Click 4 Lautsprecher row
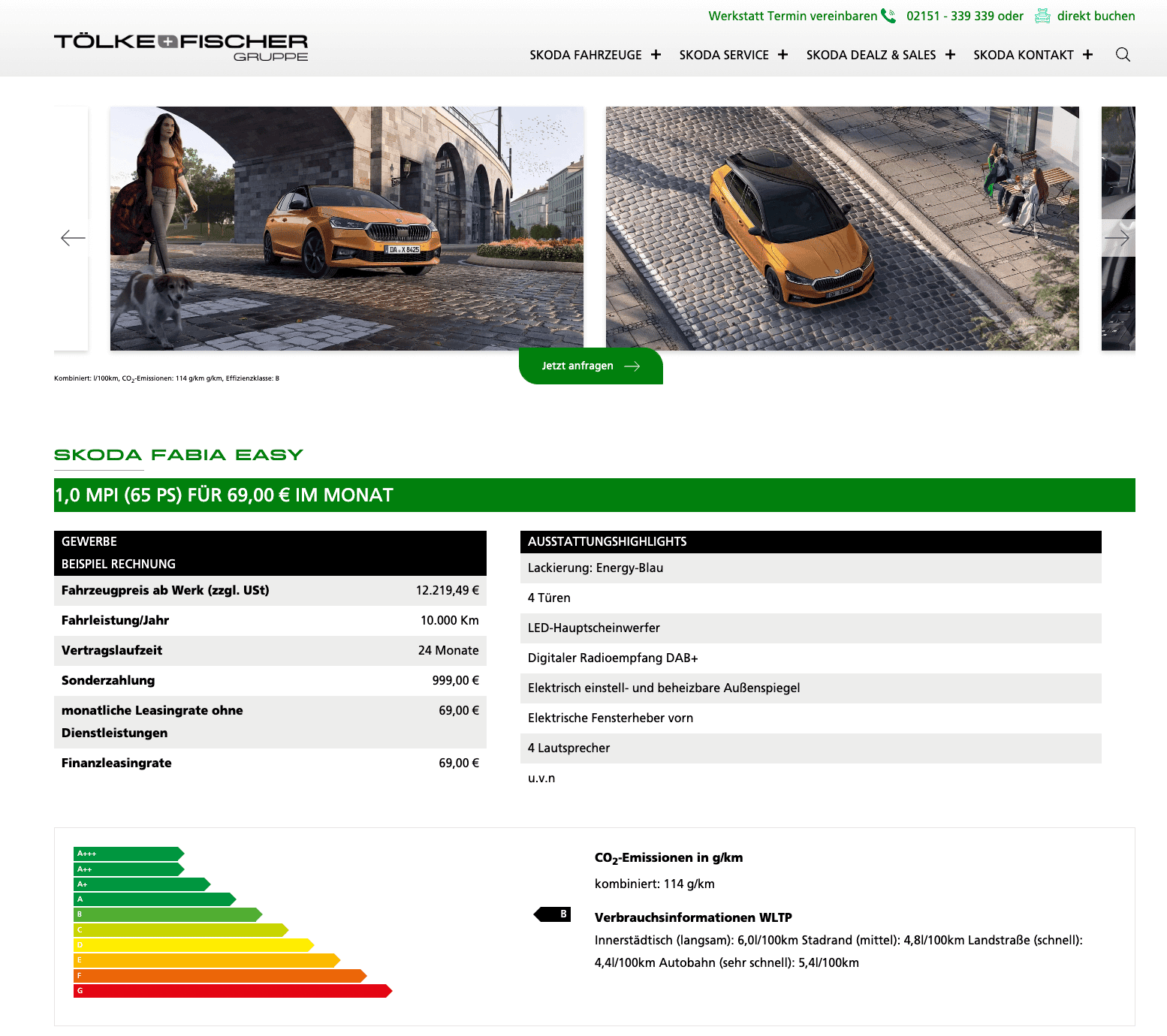This screenshot has width=1167, height=1036. [x=811, y=748]
